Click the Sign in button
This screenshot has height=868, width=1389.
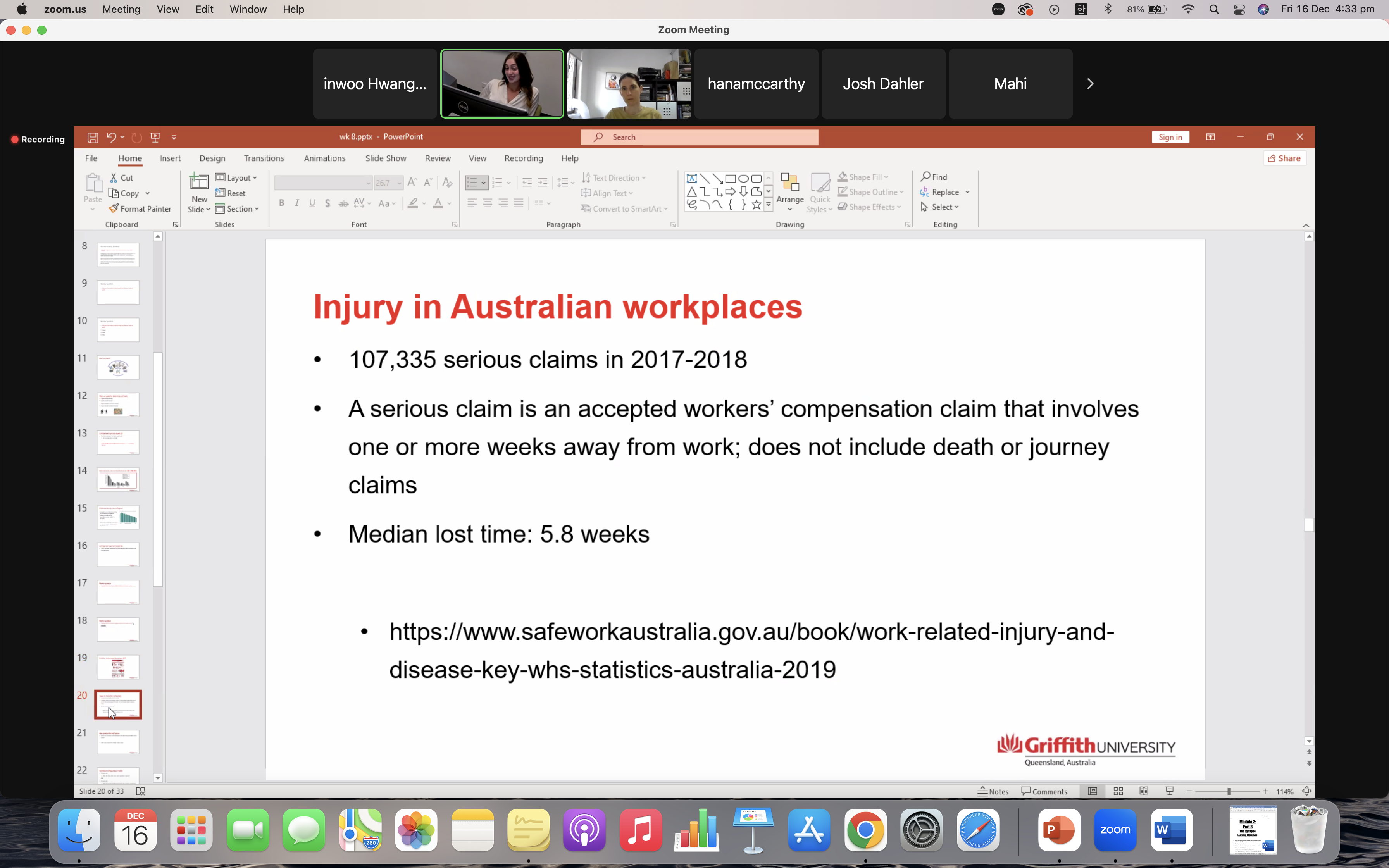[x=1170, y=137]
